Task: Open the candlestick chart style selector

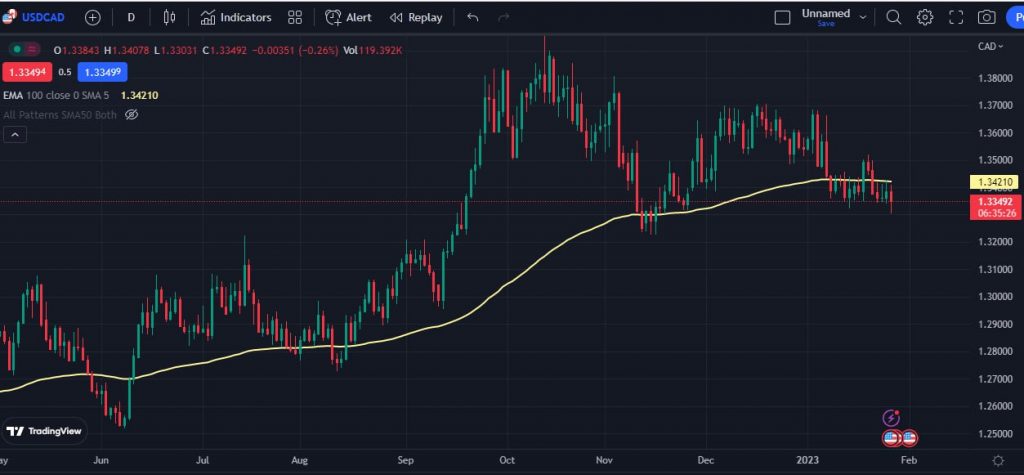Action: pos(169,17)
